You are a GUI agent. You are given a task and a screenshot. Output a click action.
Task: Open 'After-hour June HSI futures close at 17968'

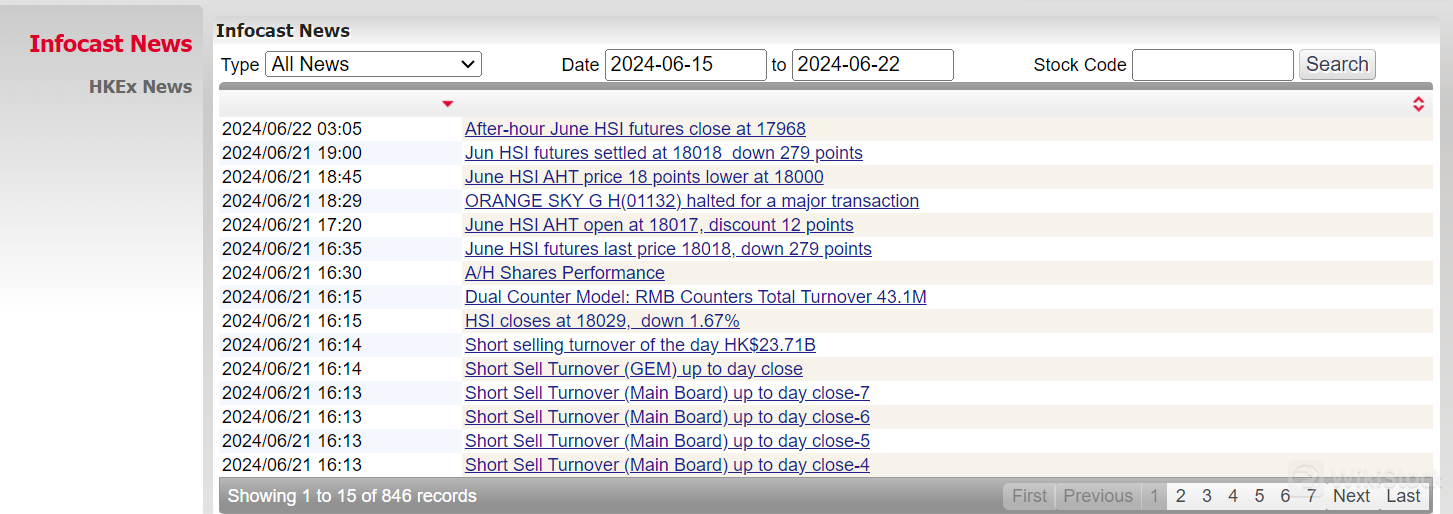pyautogui.click(x=635, y=129)
